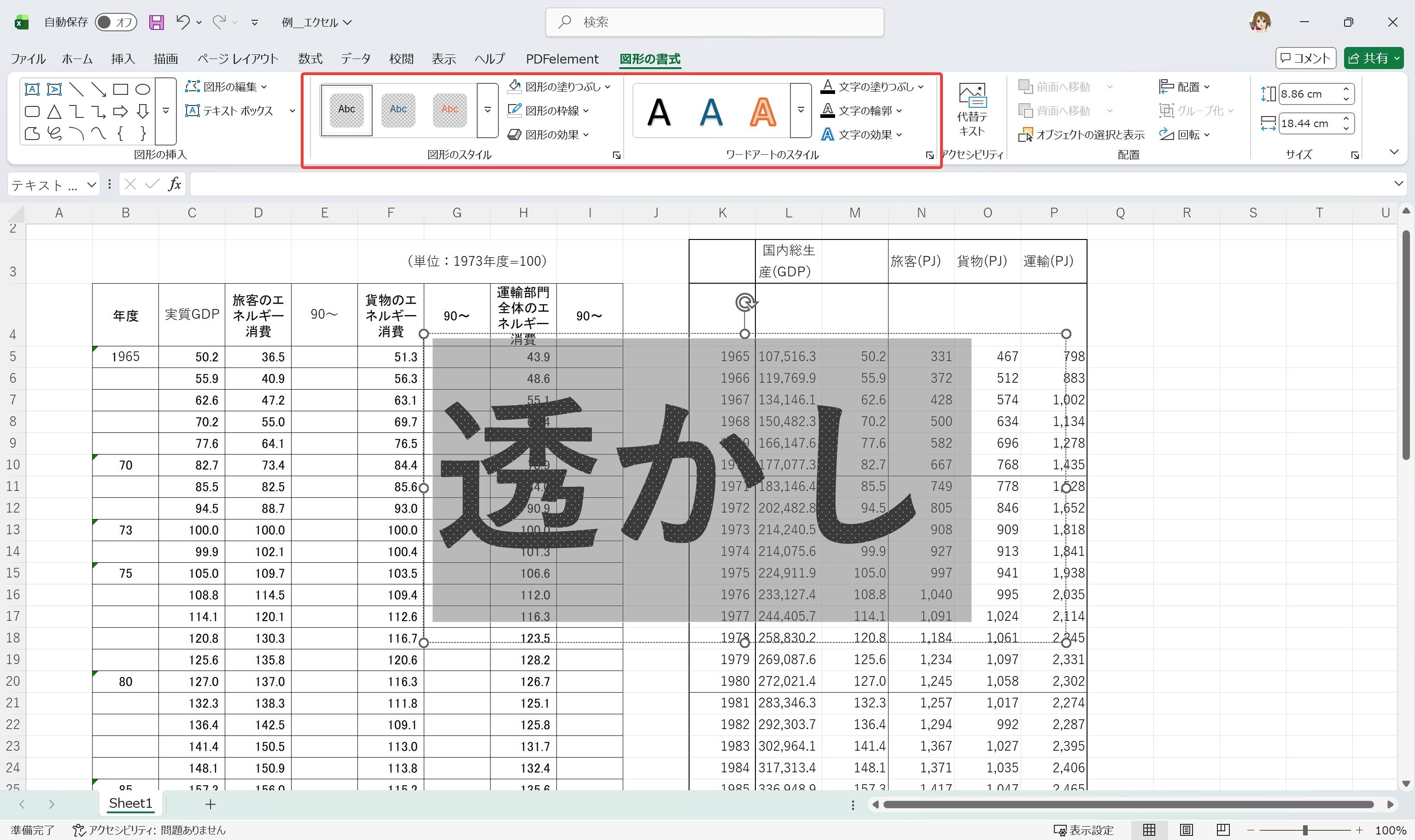Switch to ページレイアウト view in status bar
The width and height of the screenshot is (1415, 840).
coord(1186,829)
